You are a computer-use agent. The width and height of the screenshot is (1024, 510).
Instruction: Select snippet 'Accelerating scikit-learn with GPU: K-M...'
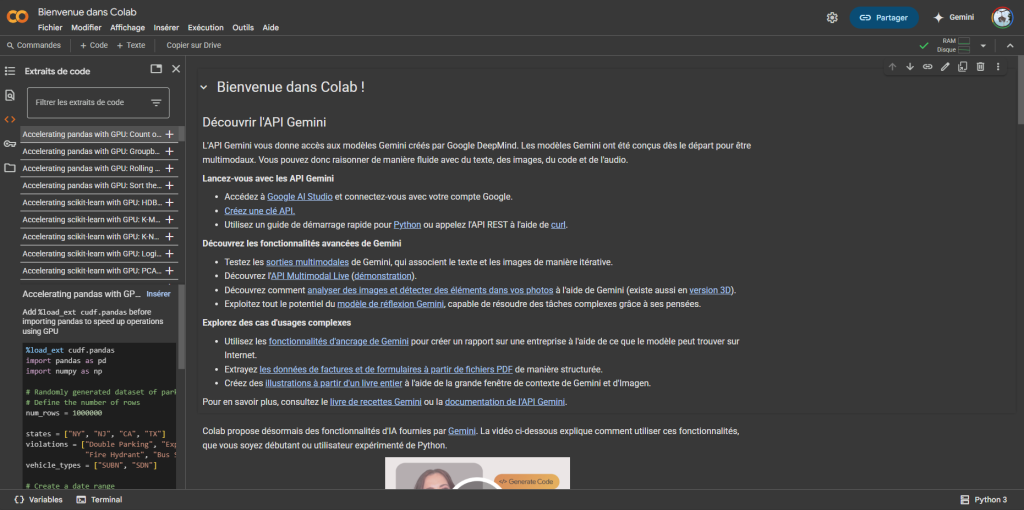click(91, 219)
